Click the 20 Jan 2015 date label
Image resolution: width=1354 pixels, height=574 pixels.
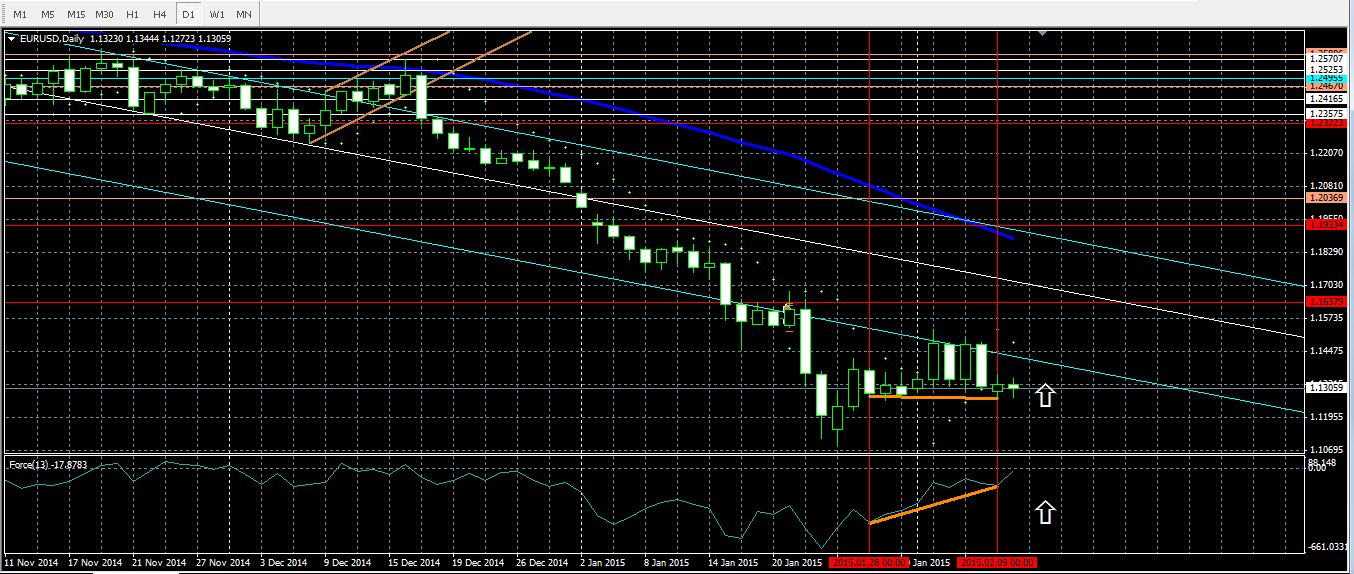click(799, 563)
